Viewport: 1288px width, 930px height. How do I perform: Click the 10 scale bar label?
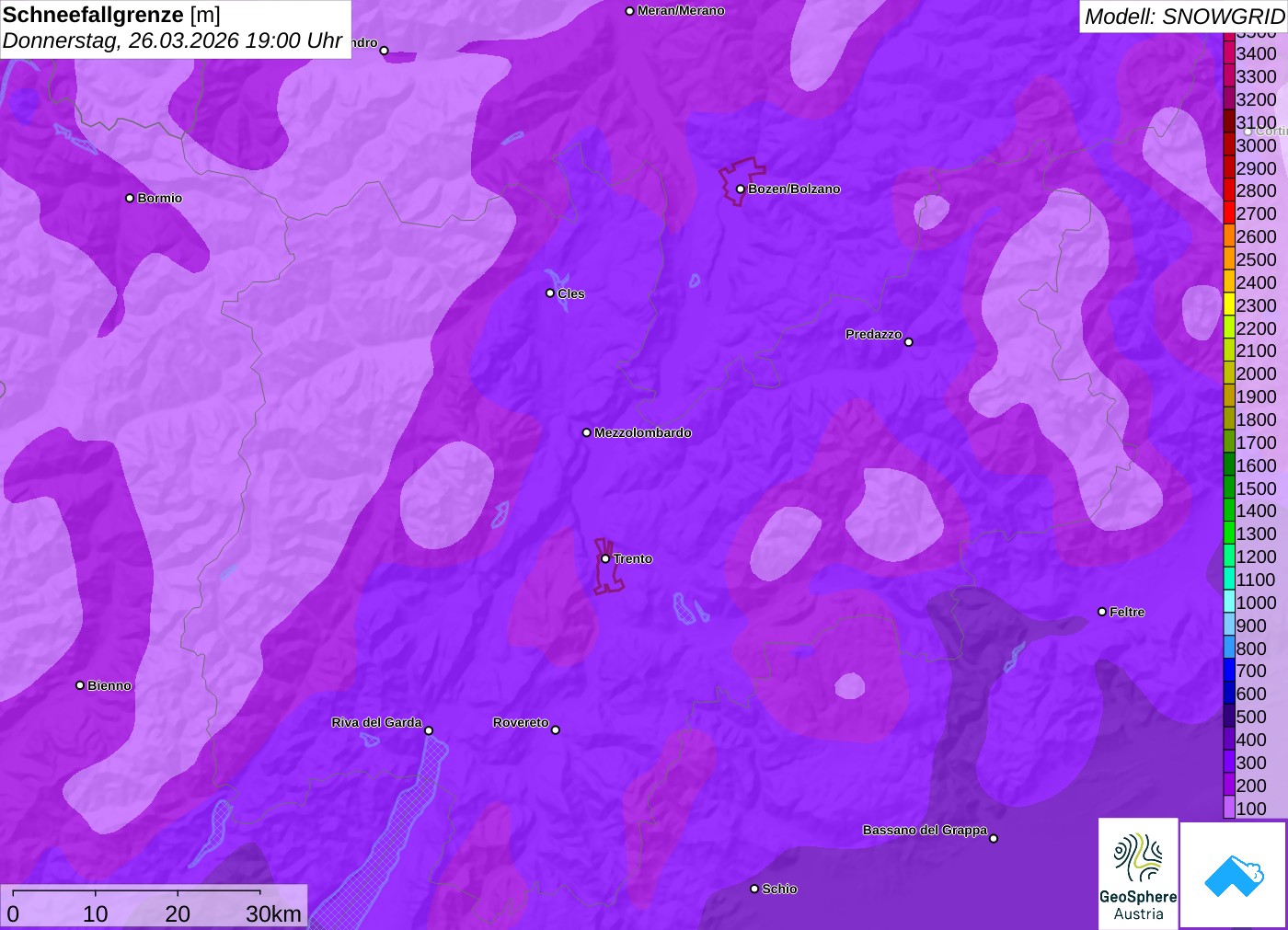[96, 913]
